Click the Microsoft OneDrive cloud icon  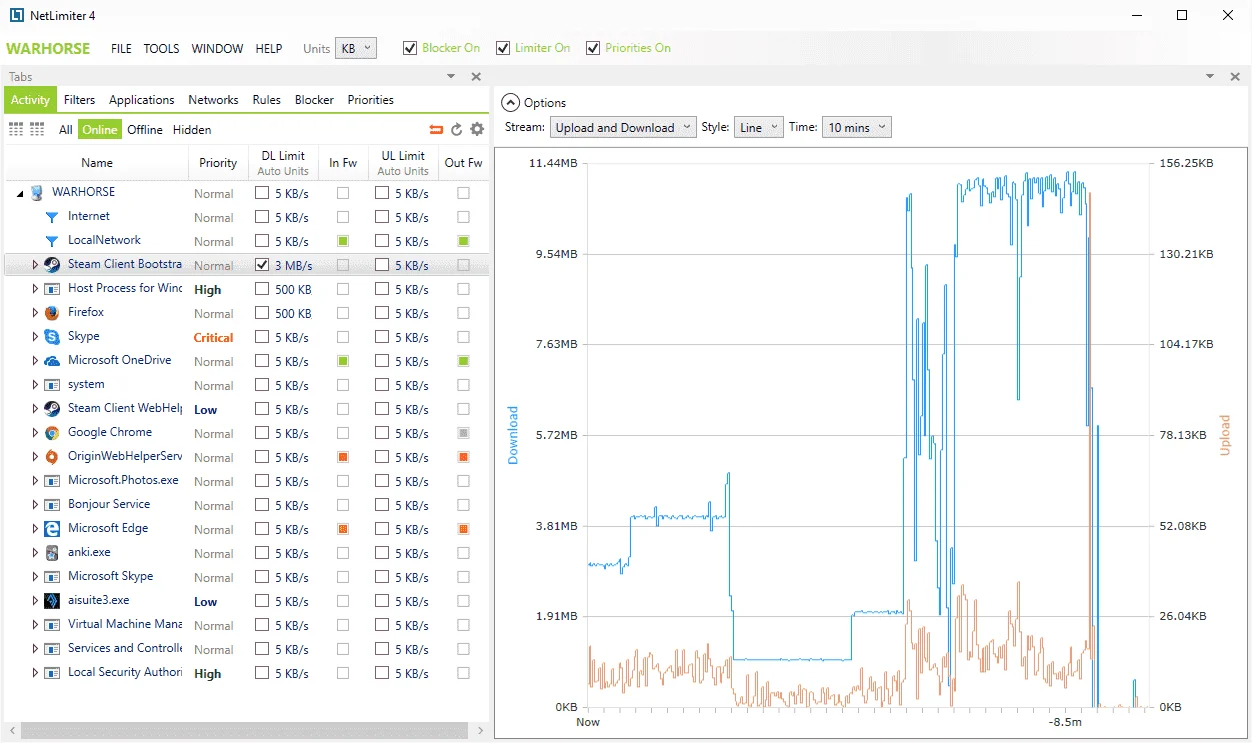(x=52, y=361)
